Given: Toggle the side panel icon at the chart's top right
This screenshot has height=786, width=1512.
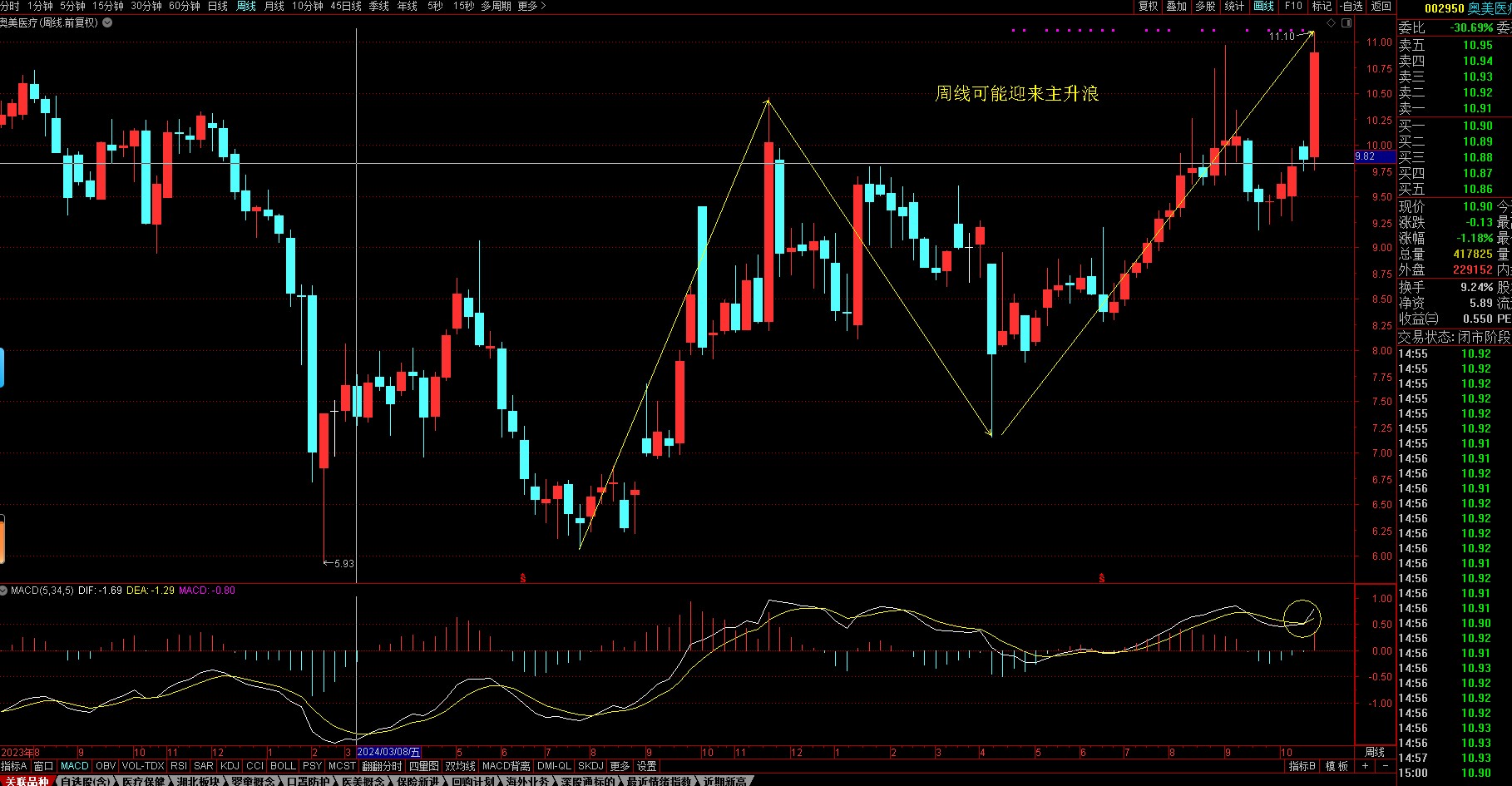Looking at the screenshot, I should coord(1346,22).
